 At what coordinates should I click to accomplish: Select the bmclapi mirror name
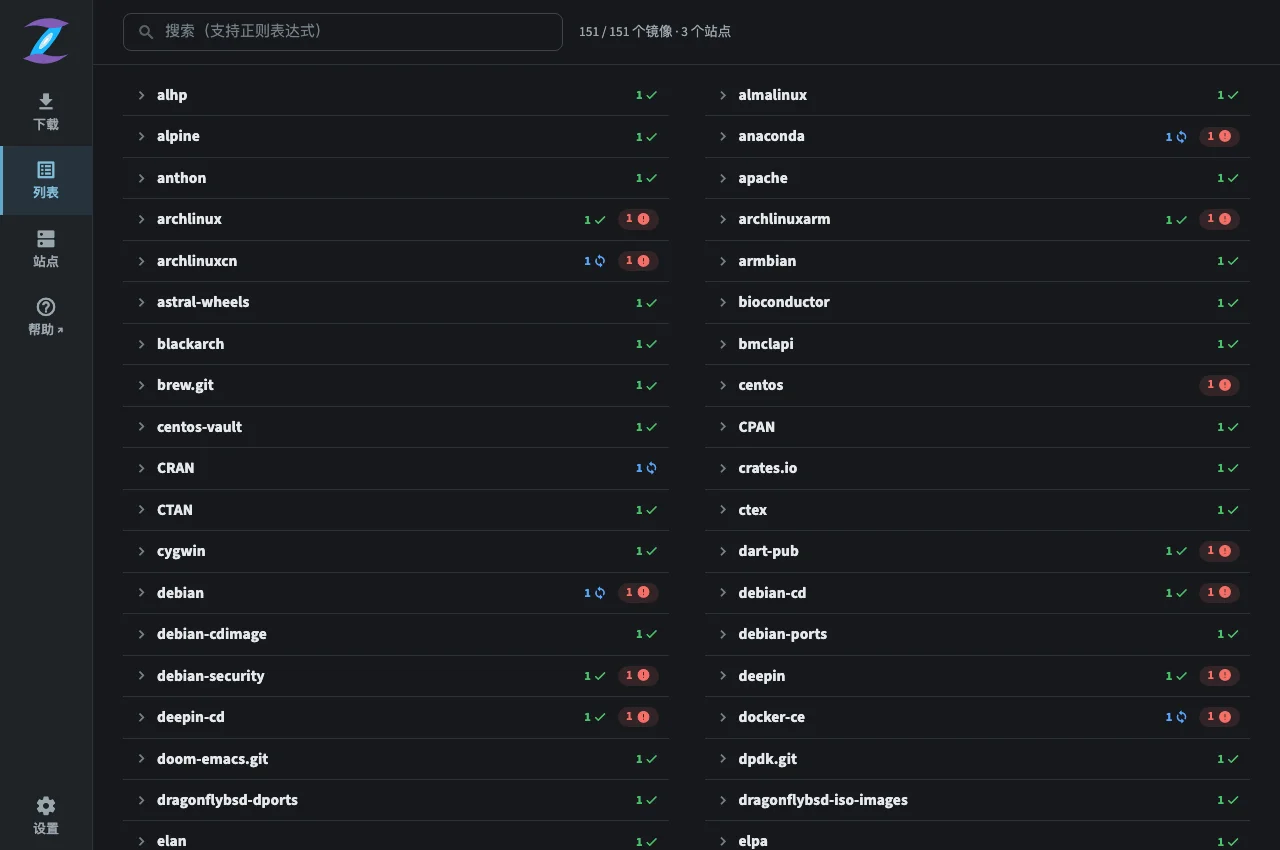point(766,344)
